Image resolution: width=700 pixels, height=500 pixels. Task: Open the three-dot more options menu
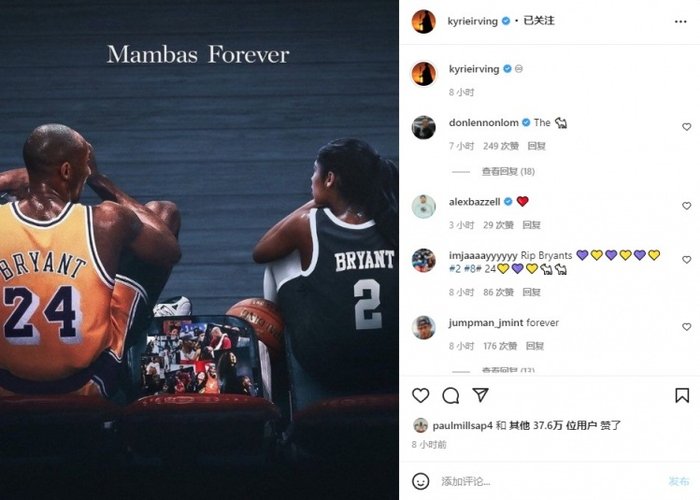(680, 21)
